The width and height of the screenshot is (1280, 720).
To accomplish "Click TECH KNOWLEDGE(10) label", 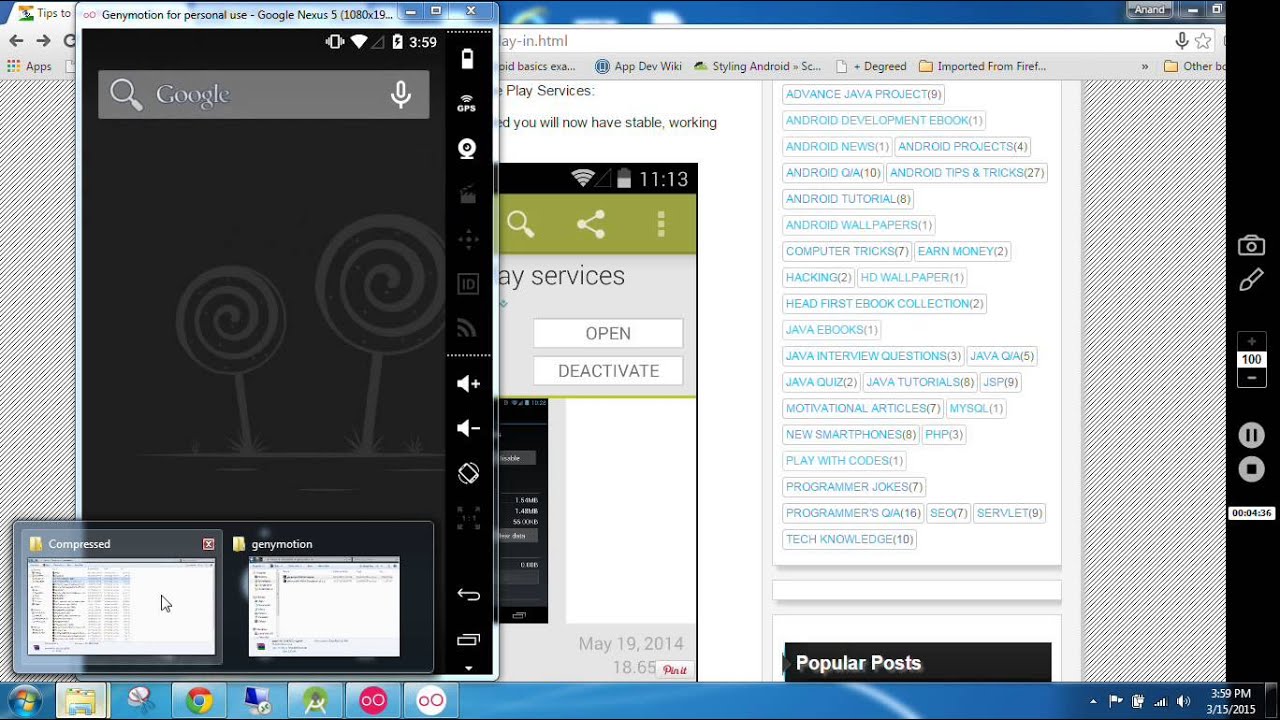I will click(850, 539).
